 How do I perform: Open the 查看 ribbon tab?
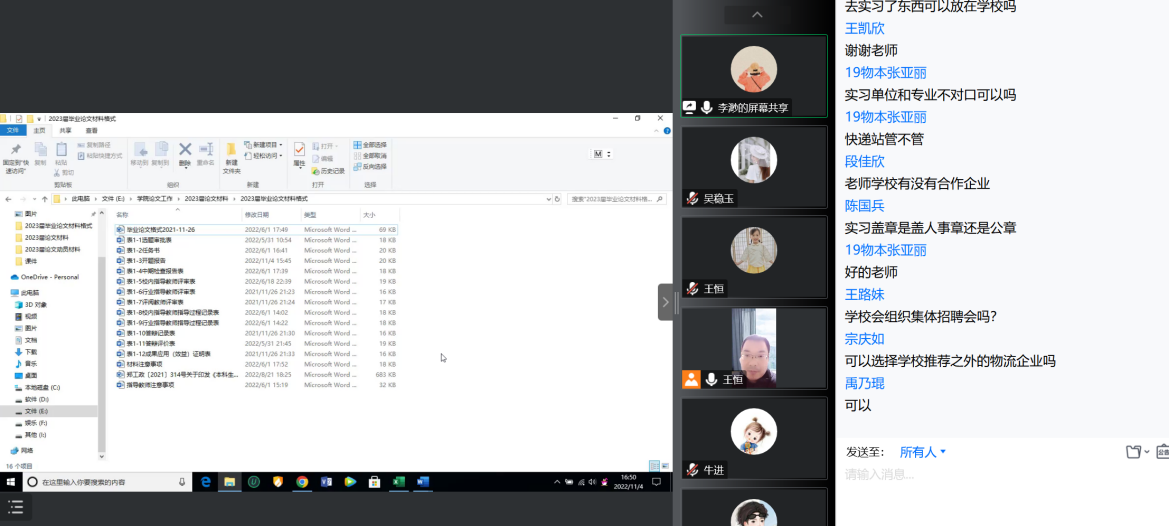pyautogui.click(x=91, y=130)
